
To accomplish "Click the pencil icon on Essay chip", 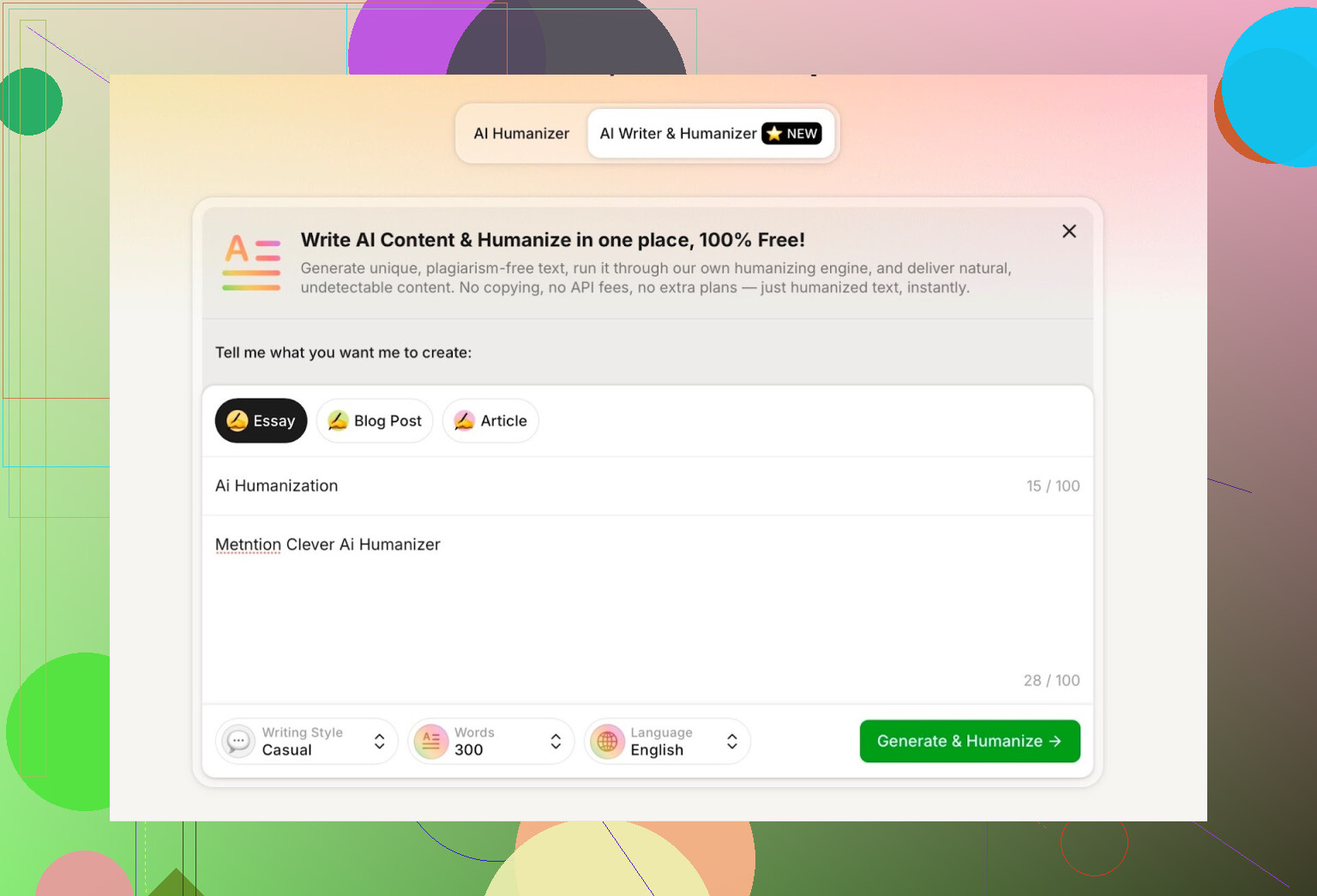I will [x=238, y=420].
